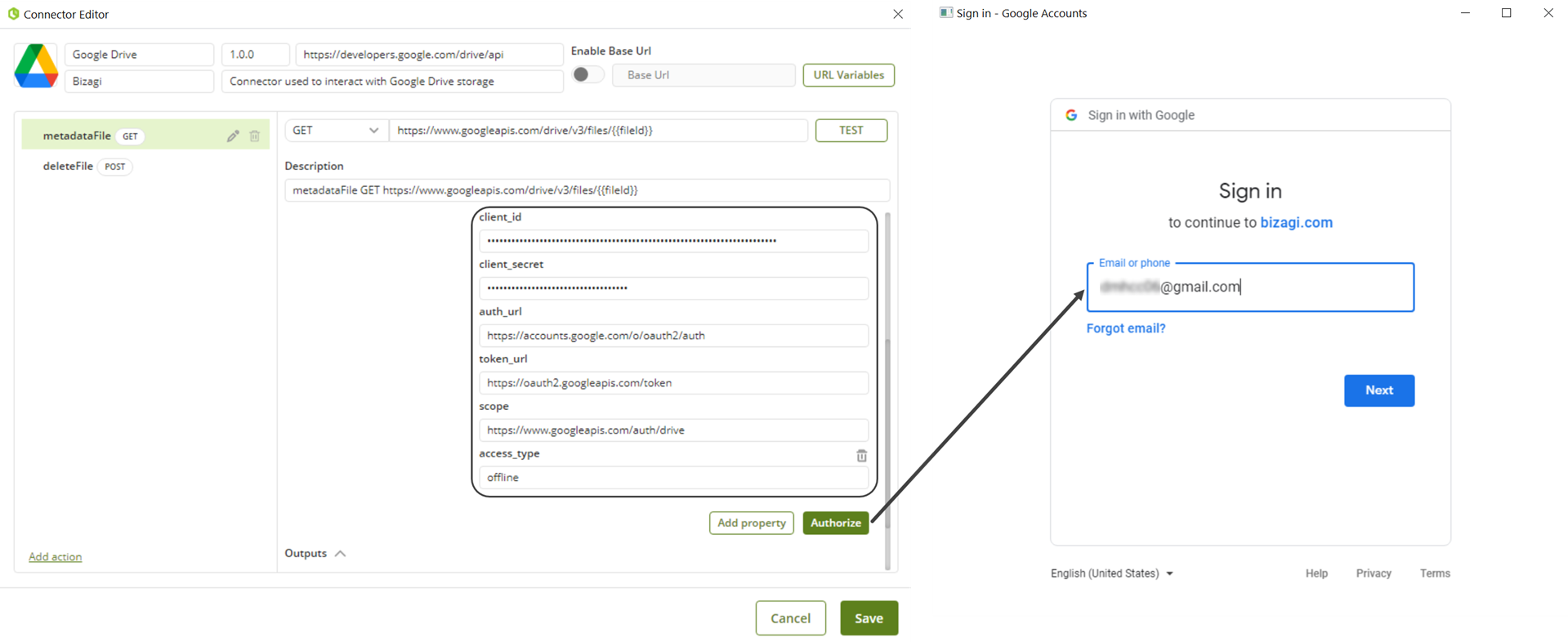Click the token_url value field
Viewport: 1568px width, 642px height.
673,383
